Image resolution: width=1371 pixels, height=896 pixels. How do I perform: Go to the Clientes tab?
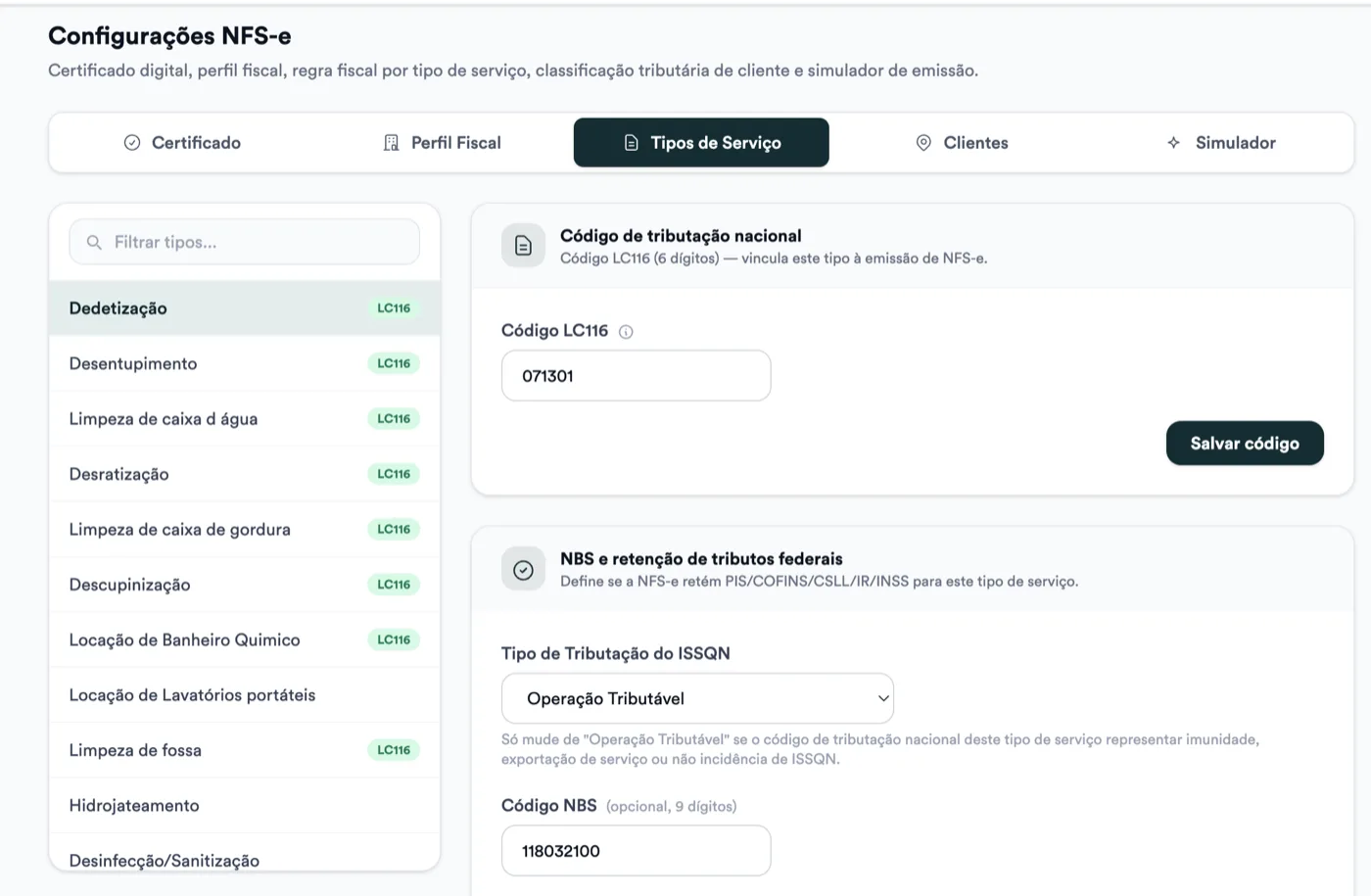coord(962,143)
